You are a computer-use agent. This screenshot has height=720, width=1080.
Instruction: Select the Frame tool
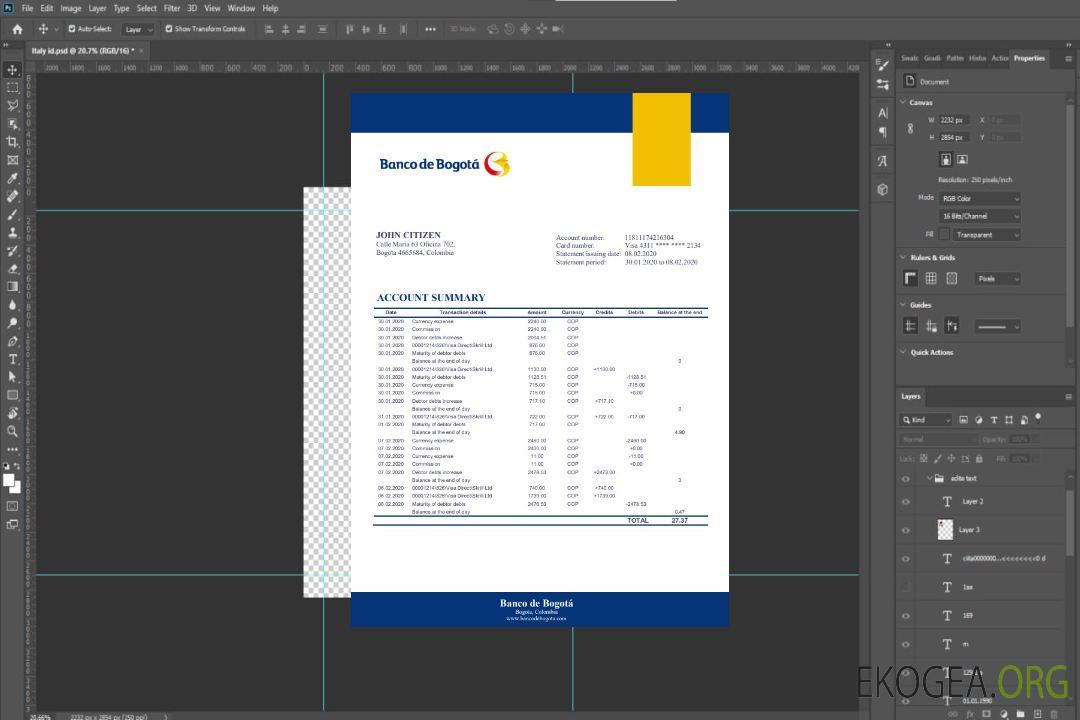tap(12, 160)
